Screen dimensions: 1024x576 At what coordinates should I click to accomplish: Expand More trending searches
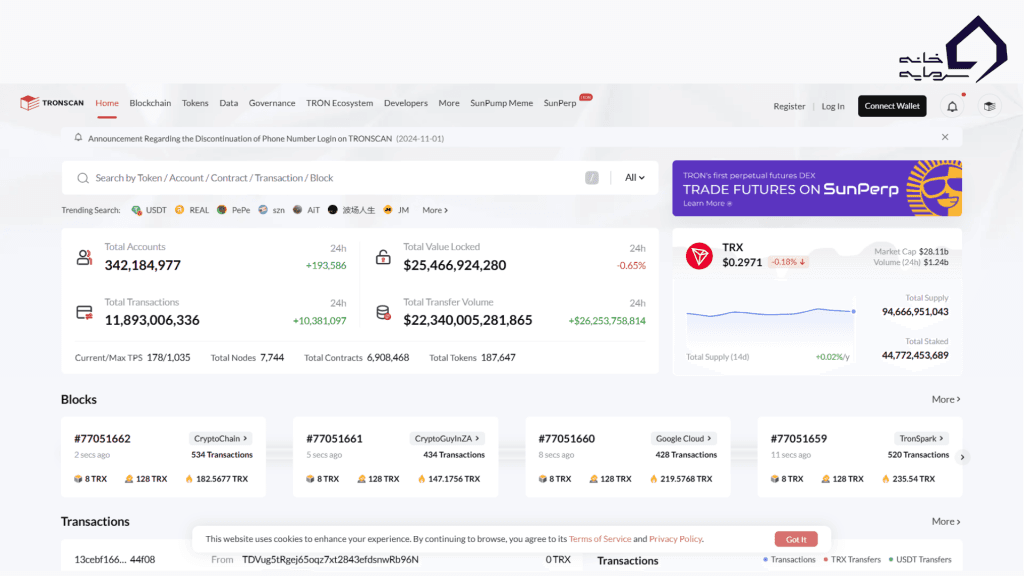[x=435, y=210]
